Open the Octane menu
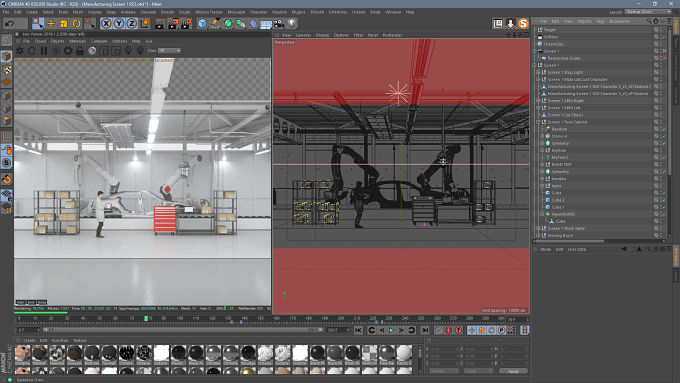 pos(358,12)
